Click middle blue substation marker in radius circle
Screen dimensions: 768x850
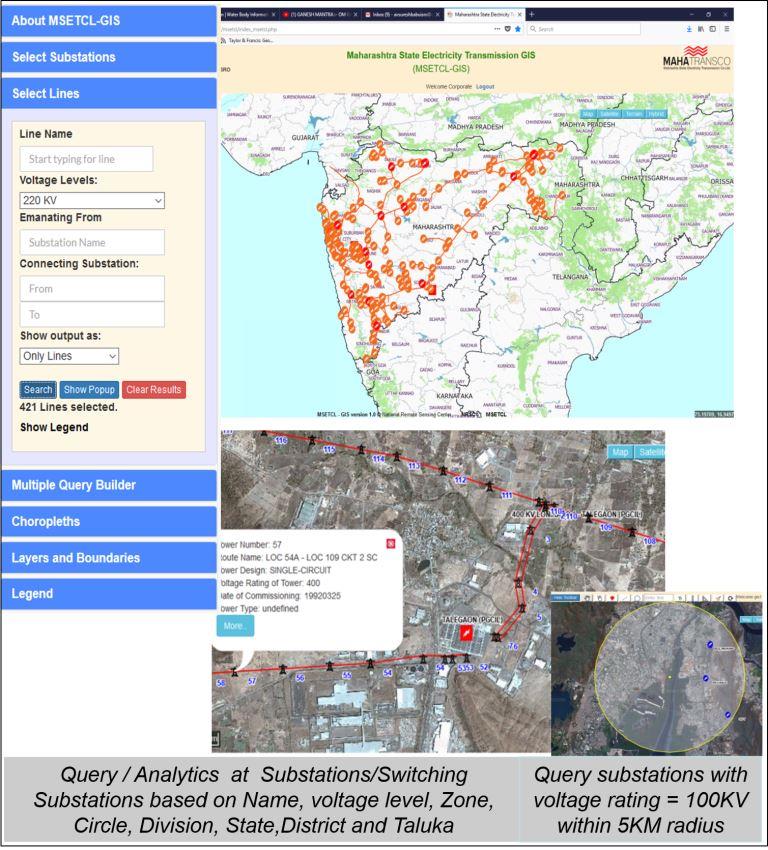point(706,678)
